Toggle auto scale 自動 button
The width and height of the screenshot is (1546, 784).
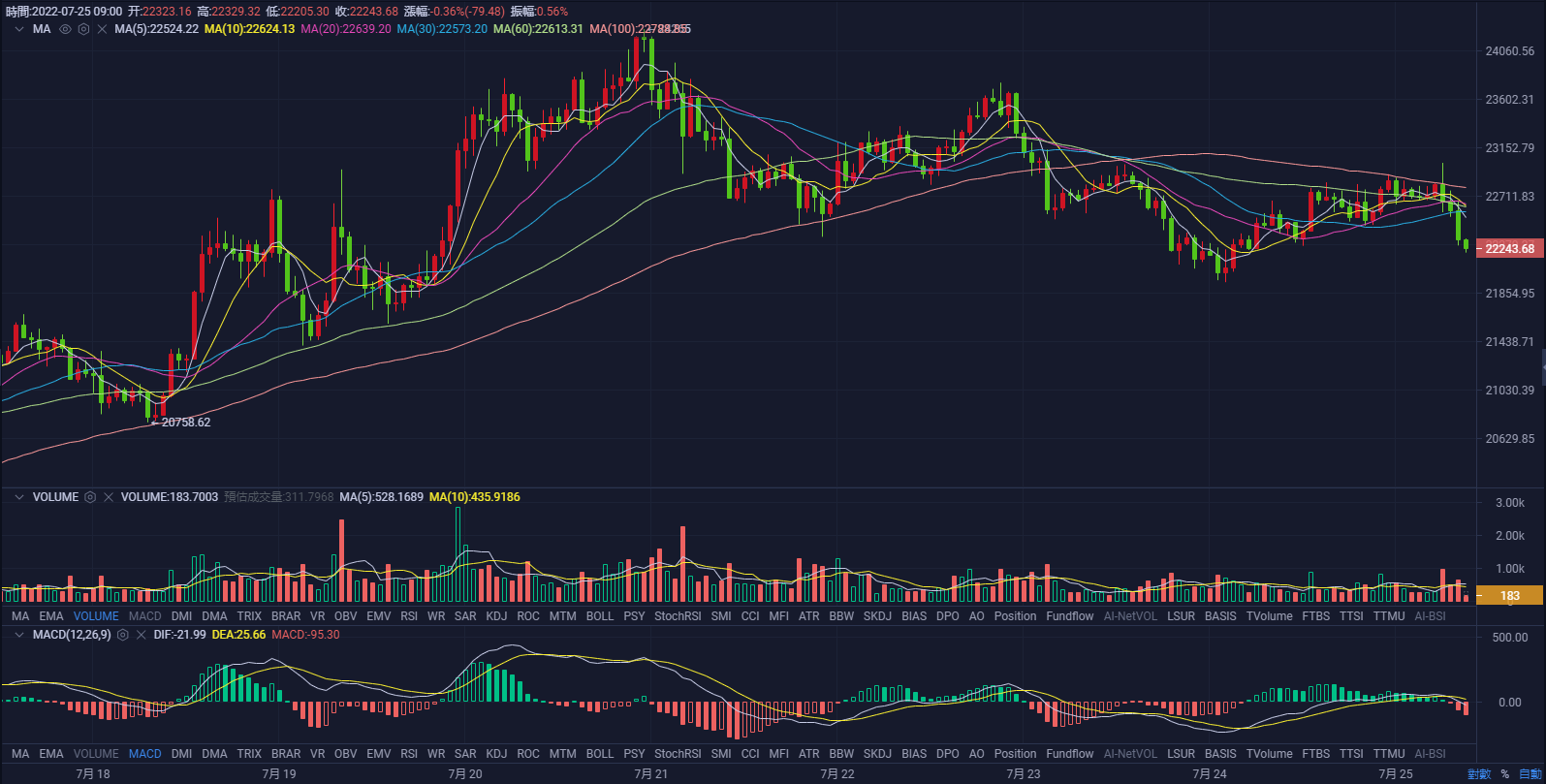[x=1530, y=774]
